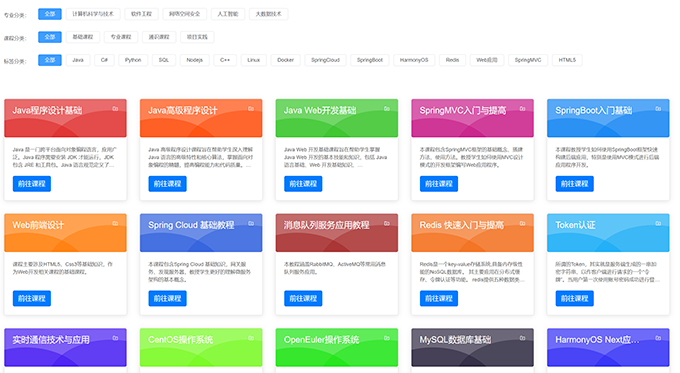Open Web前端设计 via its 前往课程 button
The width and height of the screenshot is (680, 373).
(x=32, y=298)
